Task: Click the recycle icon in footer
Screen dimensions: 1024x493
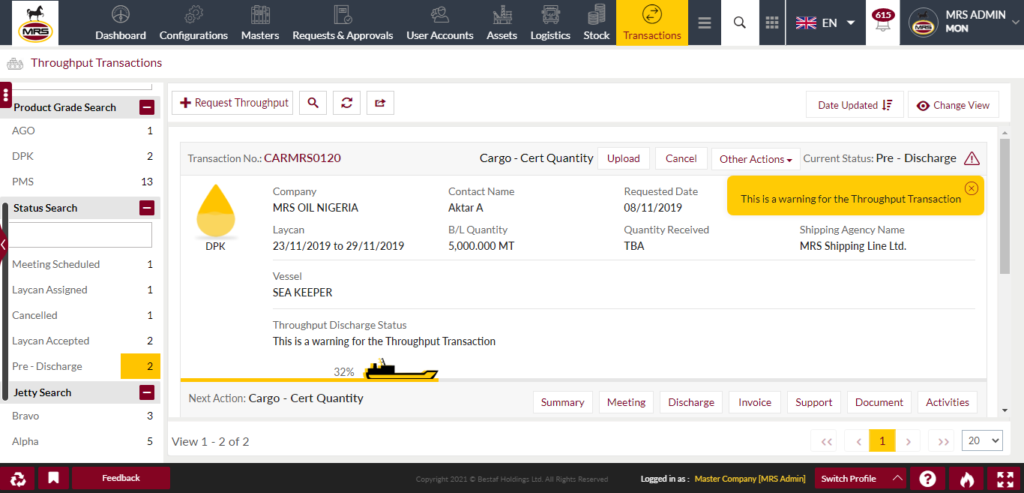Action: 18,479
